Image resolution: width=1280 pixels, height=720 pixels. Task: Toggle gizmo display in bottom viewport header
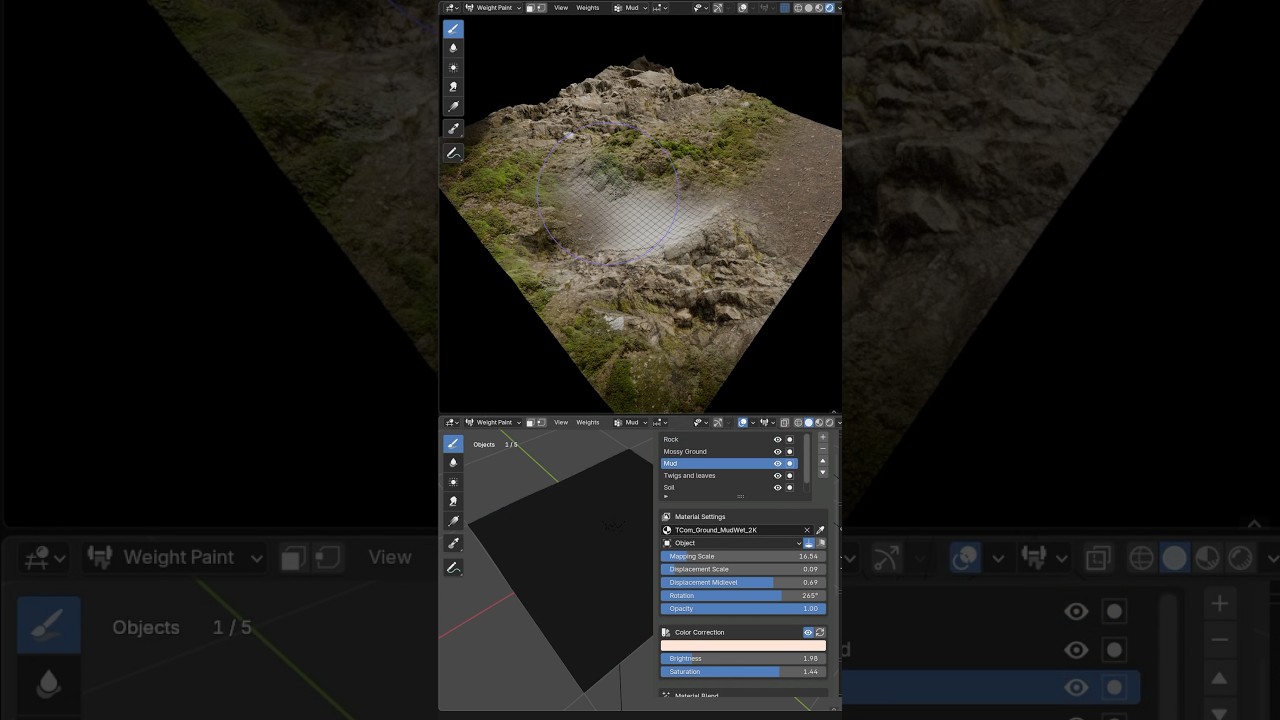click(x=717, y=422)
